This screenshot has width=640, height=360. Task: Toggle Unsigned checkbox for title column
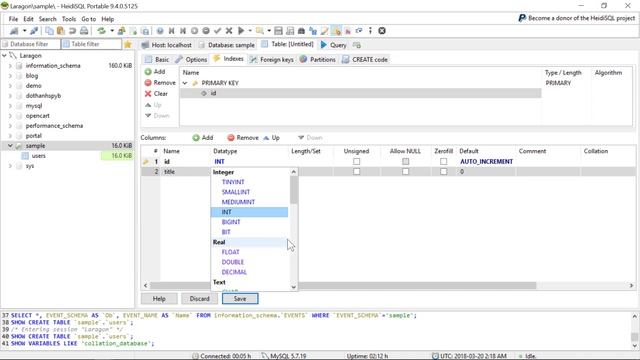(x=356, y=172)
